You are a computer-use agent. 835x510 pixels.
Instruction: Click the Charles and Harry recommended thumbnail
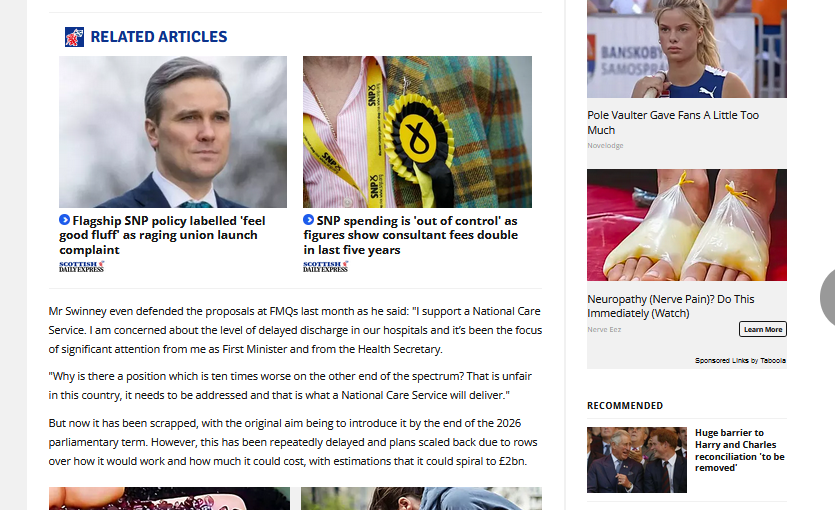(x=637, y=460)
